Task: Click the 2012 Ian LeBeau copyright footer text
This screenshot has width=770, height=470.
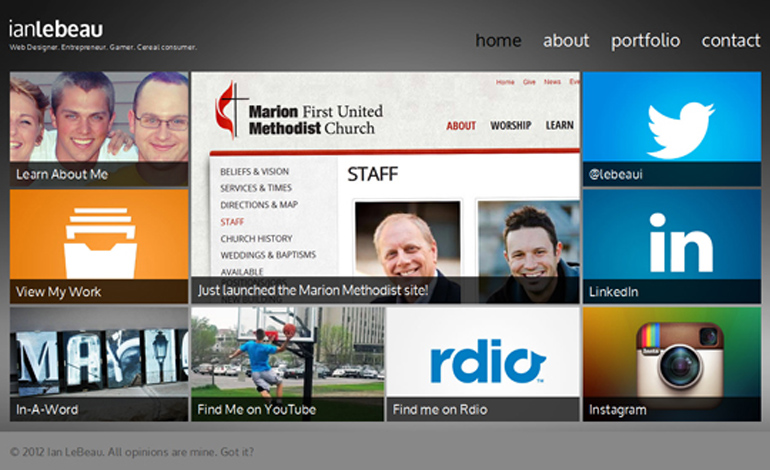Action: point(132,452)
